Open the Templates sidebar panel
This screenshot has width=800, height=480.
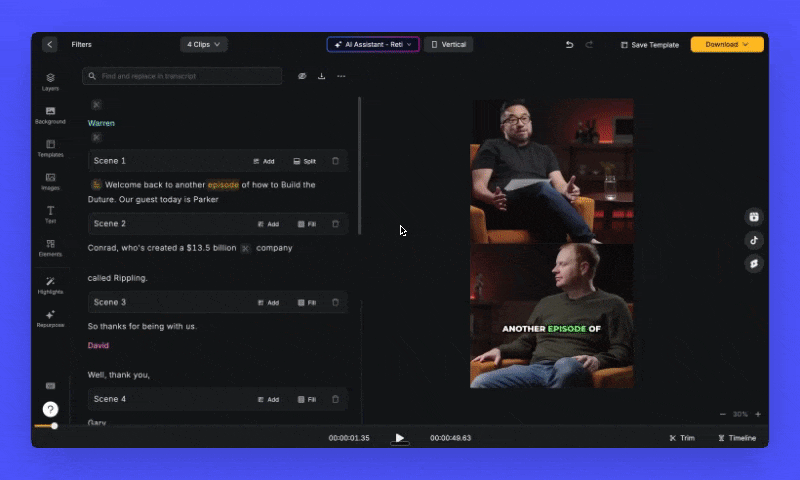tap(50, 148)
